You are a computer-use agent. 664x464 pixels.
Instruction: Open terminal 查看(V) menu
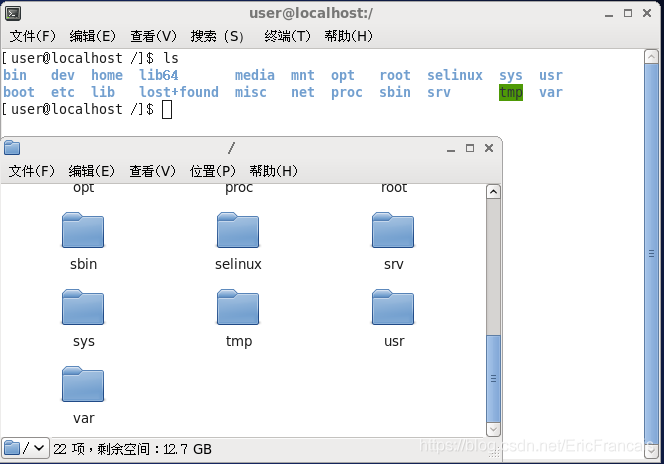(153, 36)
